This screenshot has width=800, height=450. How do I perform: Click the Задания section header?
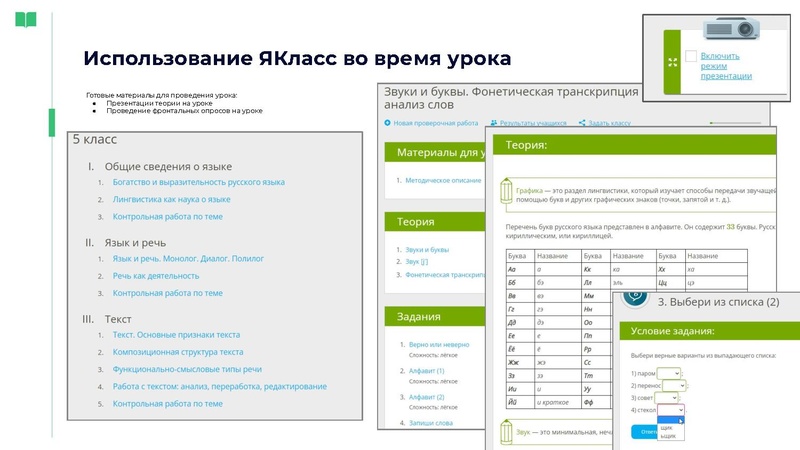click(434, 317)
